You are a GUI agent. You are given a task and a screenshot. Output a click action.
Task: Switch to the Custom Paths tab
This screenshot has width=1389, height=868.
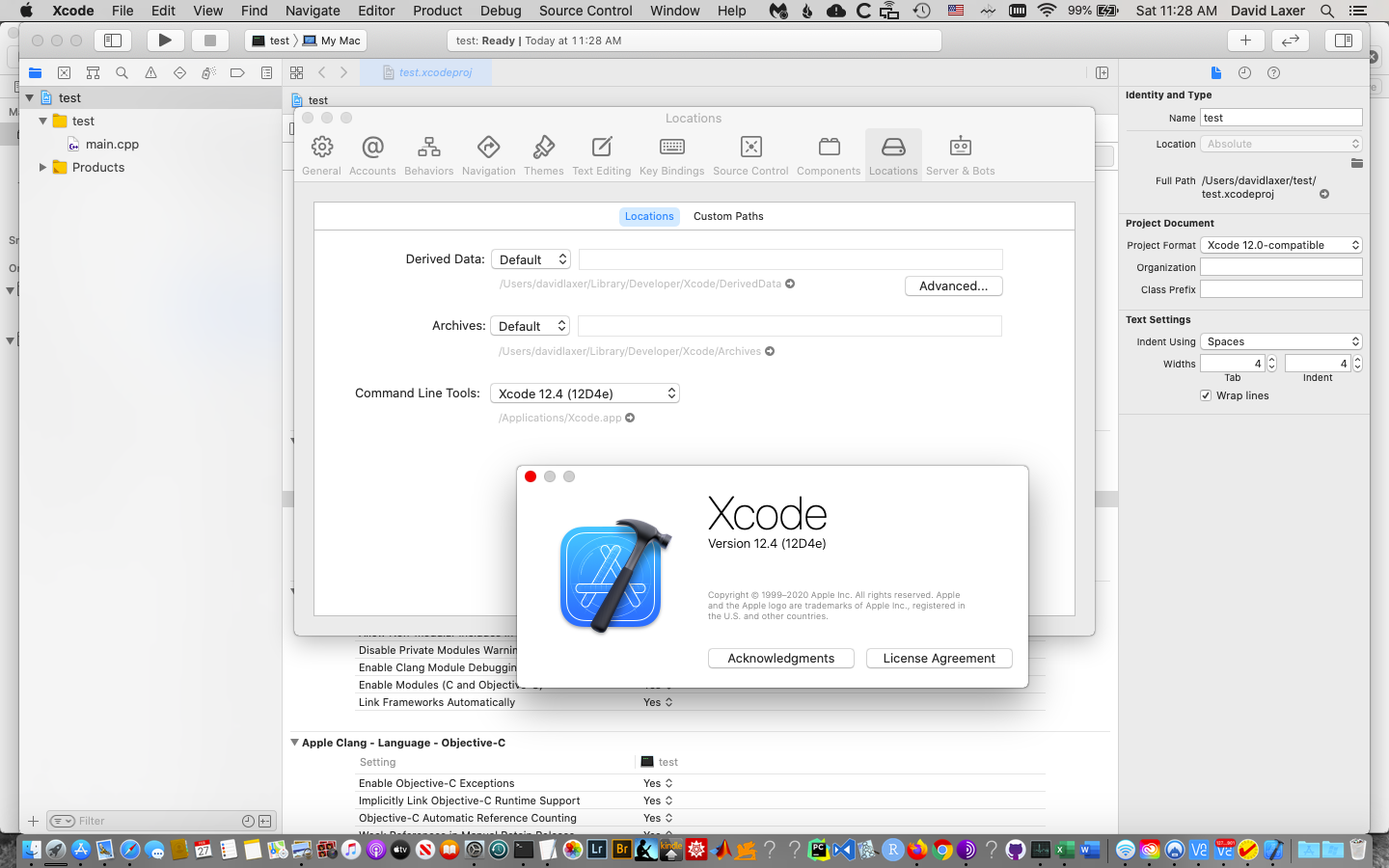(x=728, y=216)
